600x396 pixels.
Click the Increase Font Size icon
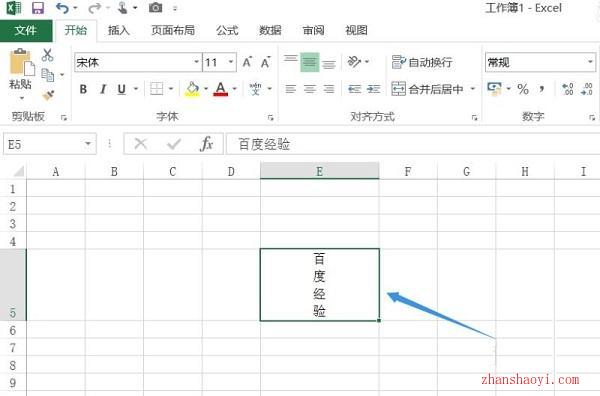tap(247, 62)
